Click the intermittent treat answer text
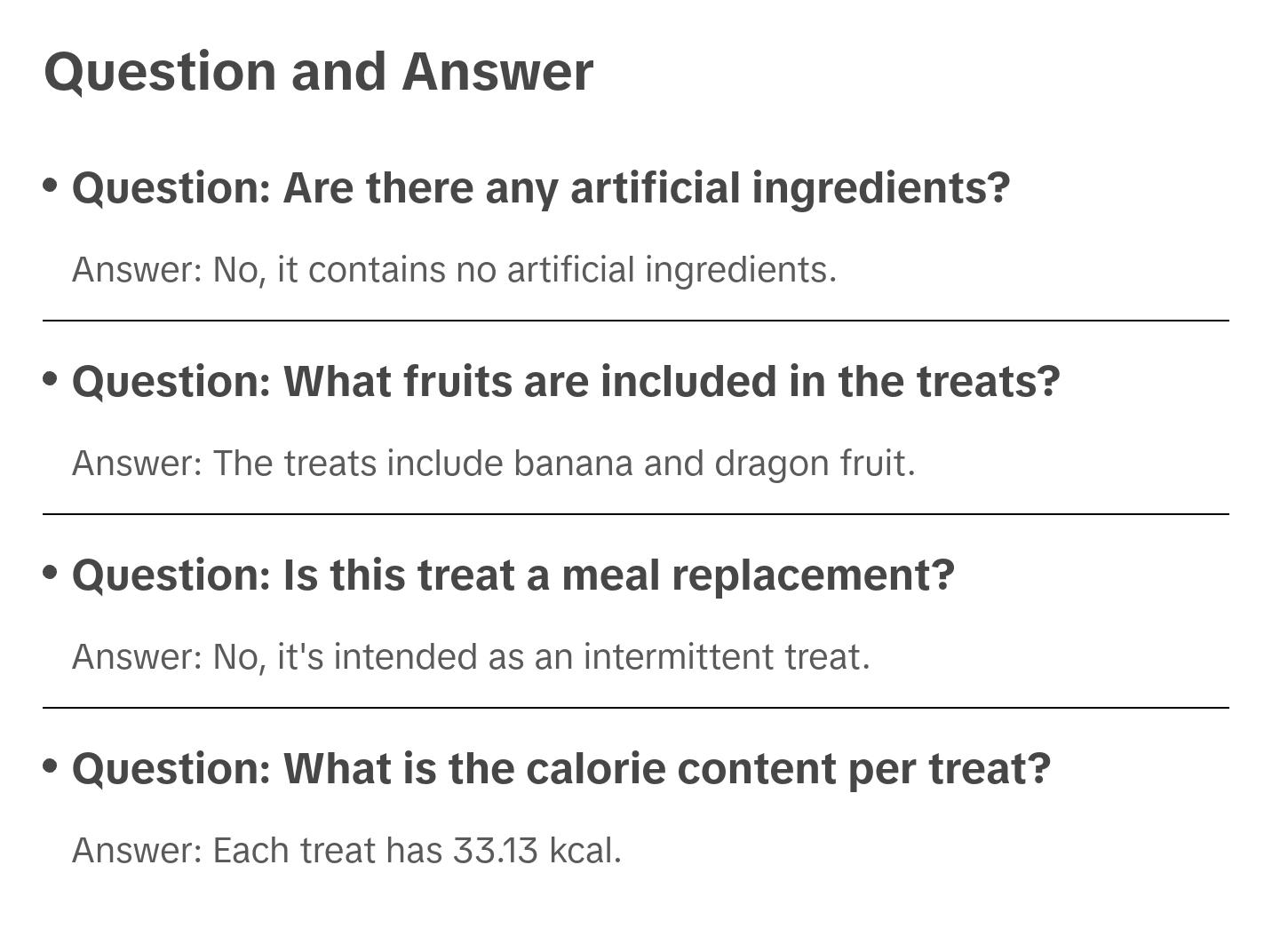This screenshot has height=952, width=1272. 471,657
